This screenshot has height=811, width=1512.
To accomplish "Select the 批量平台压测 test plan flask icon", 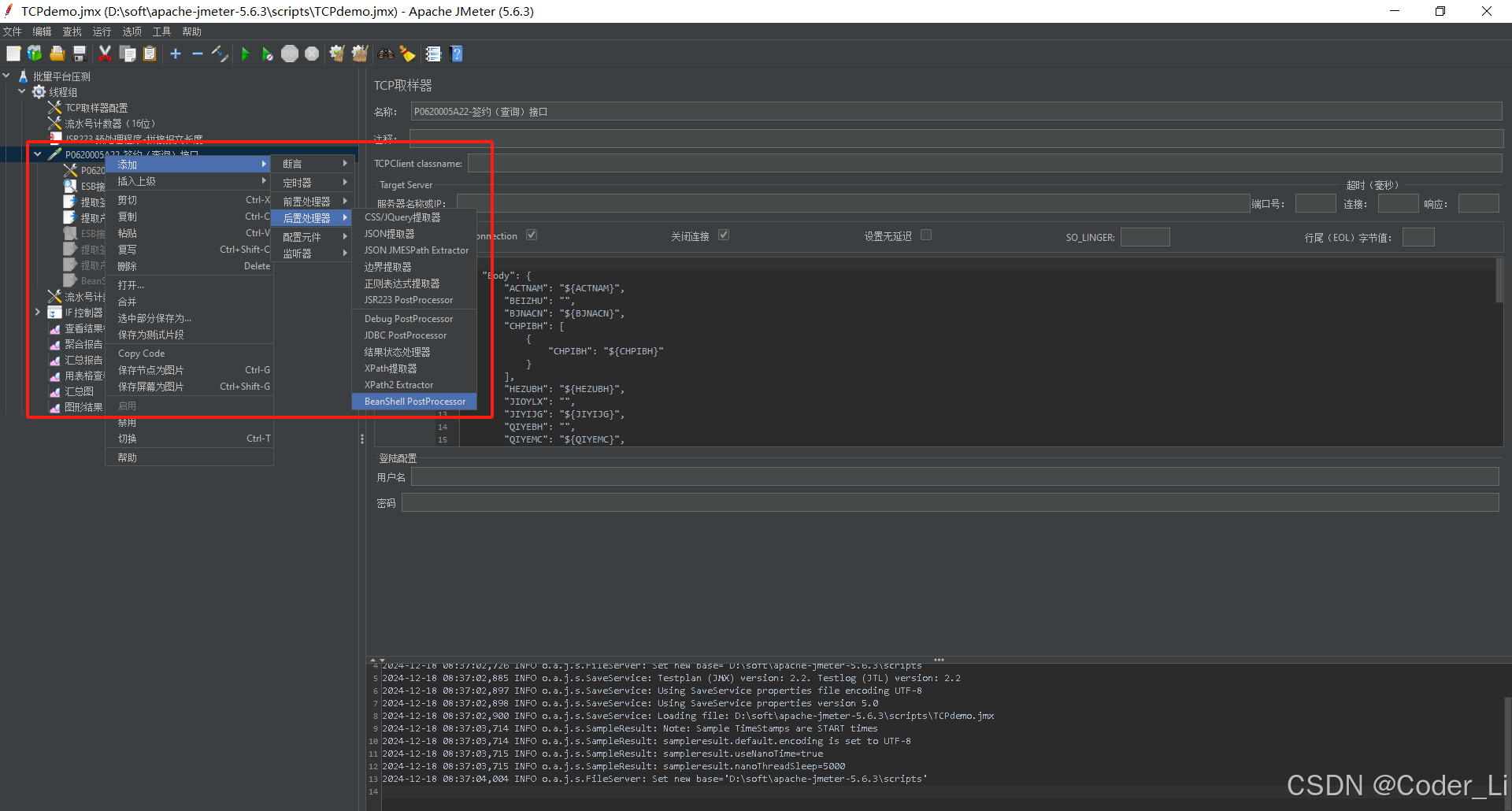I will (x=23, y=76).
